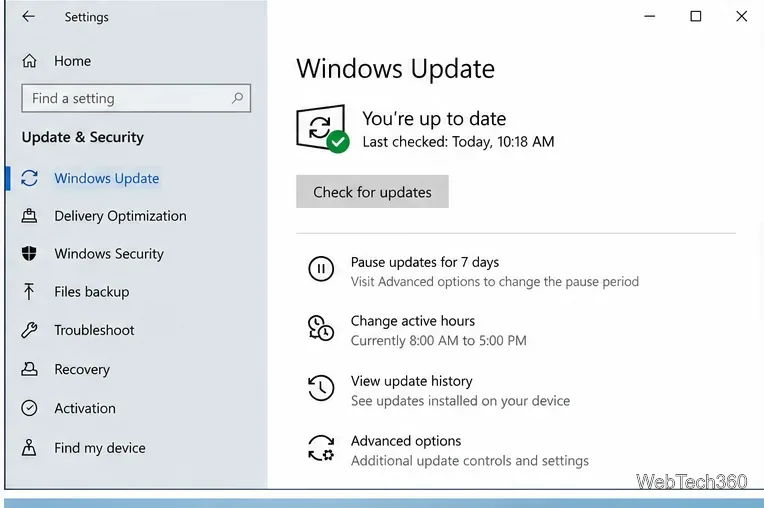Click 'Currently 8:00 AM to 5:00 PM' text
Screen dimensions: 764x508
(x=439, y=340)
